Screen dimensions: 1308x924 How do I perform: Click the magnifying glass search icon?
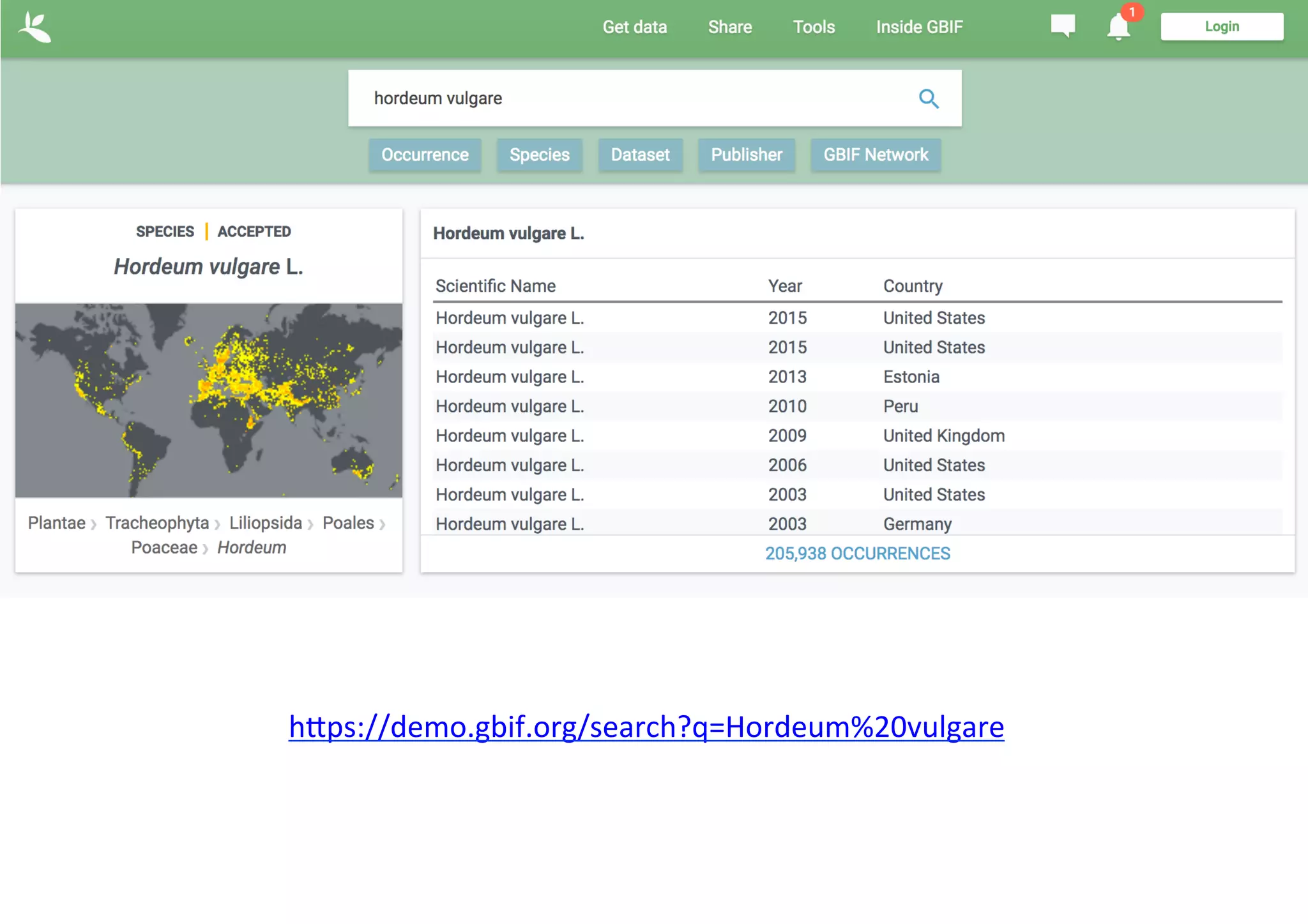[929, 98]
